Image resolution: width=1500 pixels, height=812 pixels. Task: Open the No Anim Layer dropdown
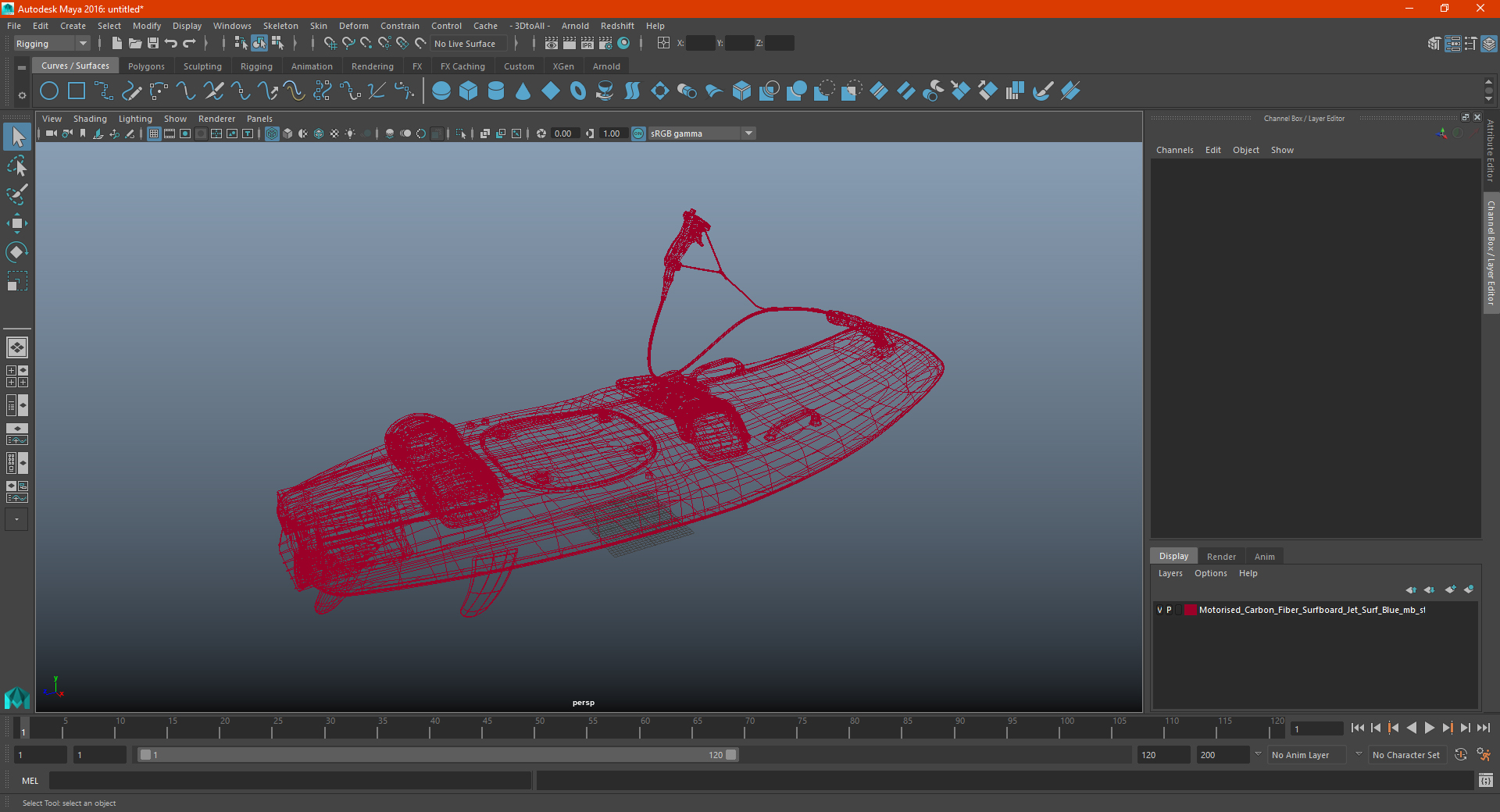(x=1307, y=755)
